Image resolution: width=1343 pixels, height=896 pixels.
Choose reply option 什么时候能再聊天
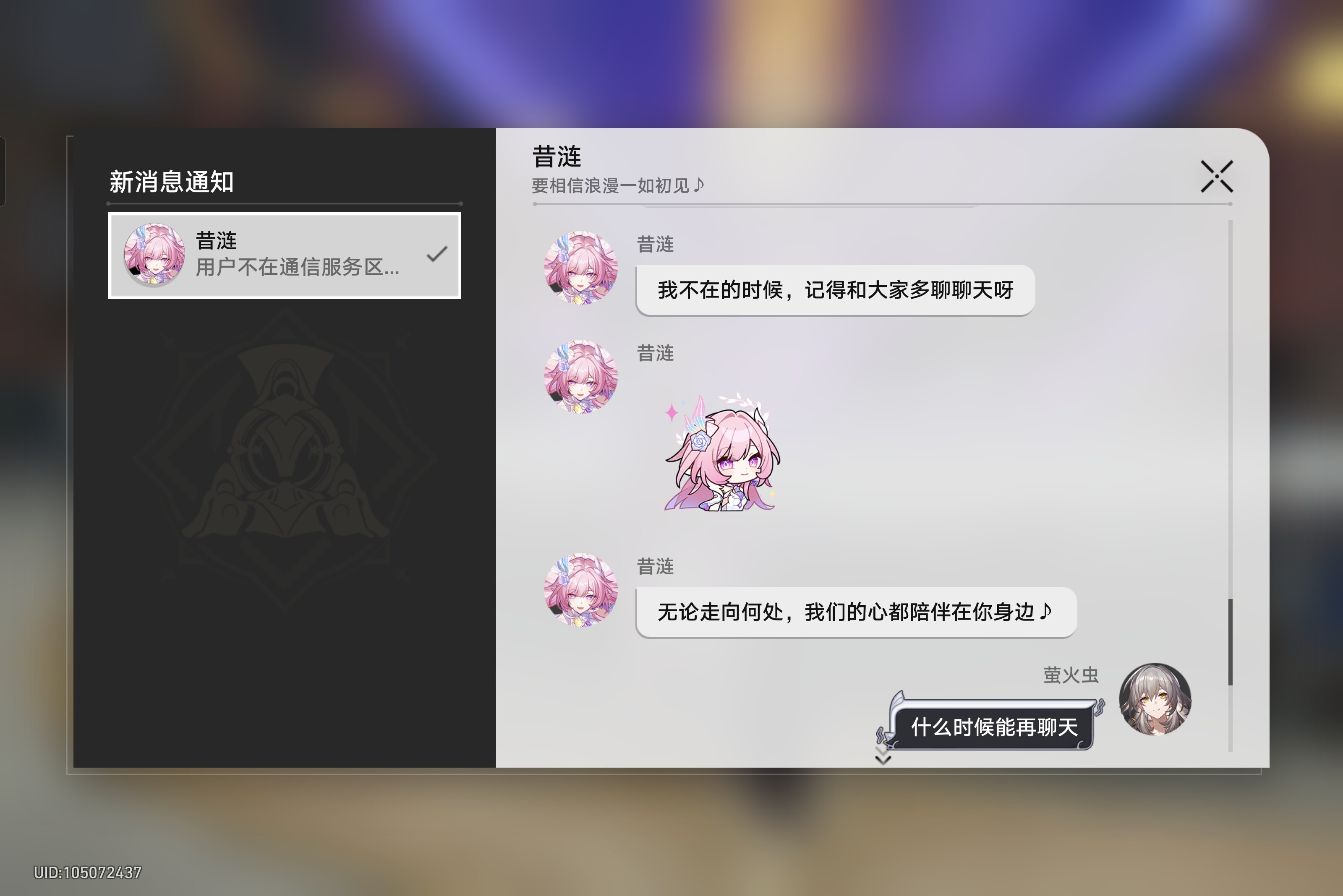point(993,727)
